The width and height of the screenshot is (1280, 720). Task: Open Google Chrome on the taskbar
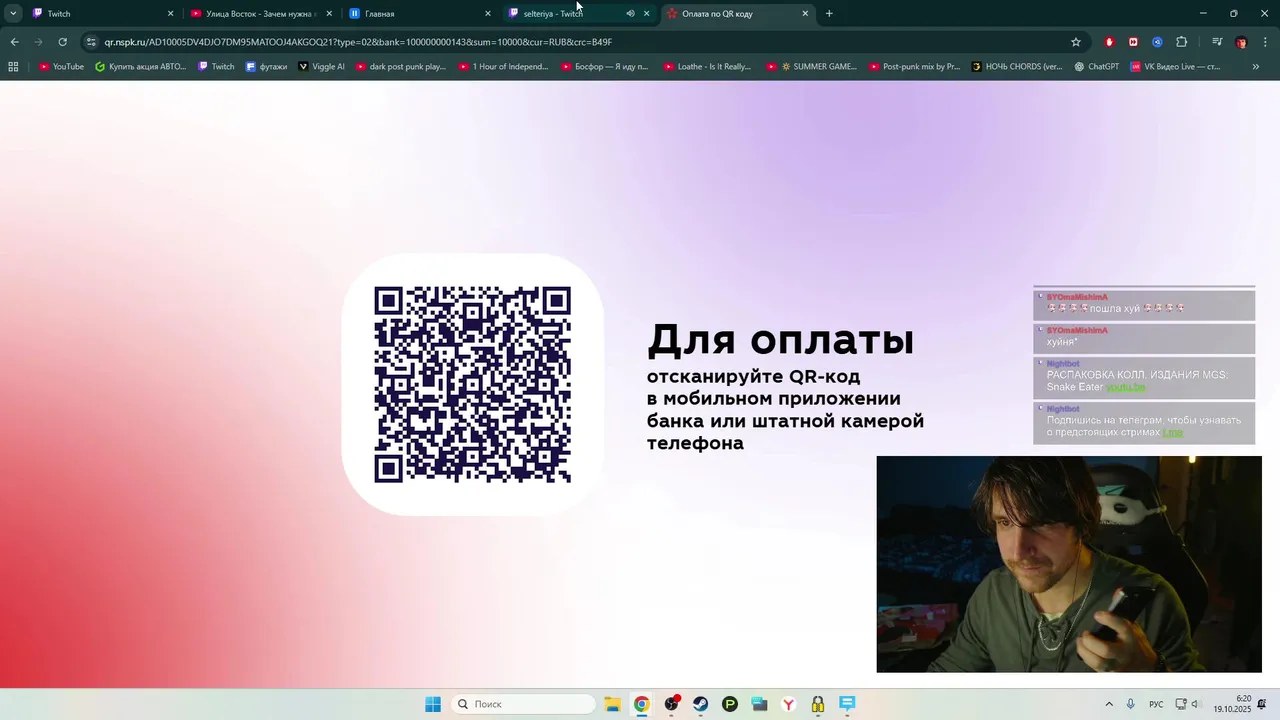pyautogui.click(x=641, y=704)
